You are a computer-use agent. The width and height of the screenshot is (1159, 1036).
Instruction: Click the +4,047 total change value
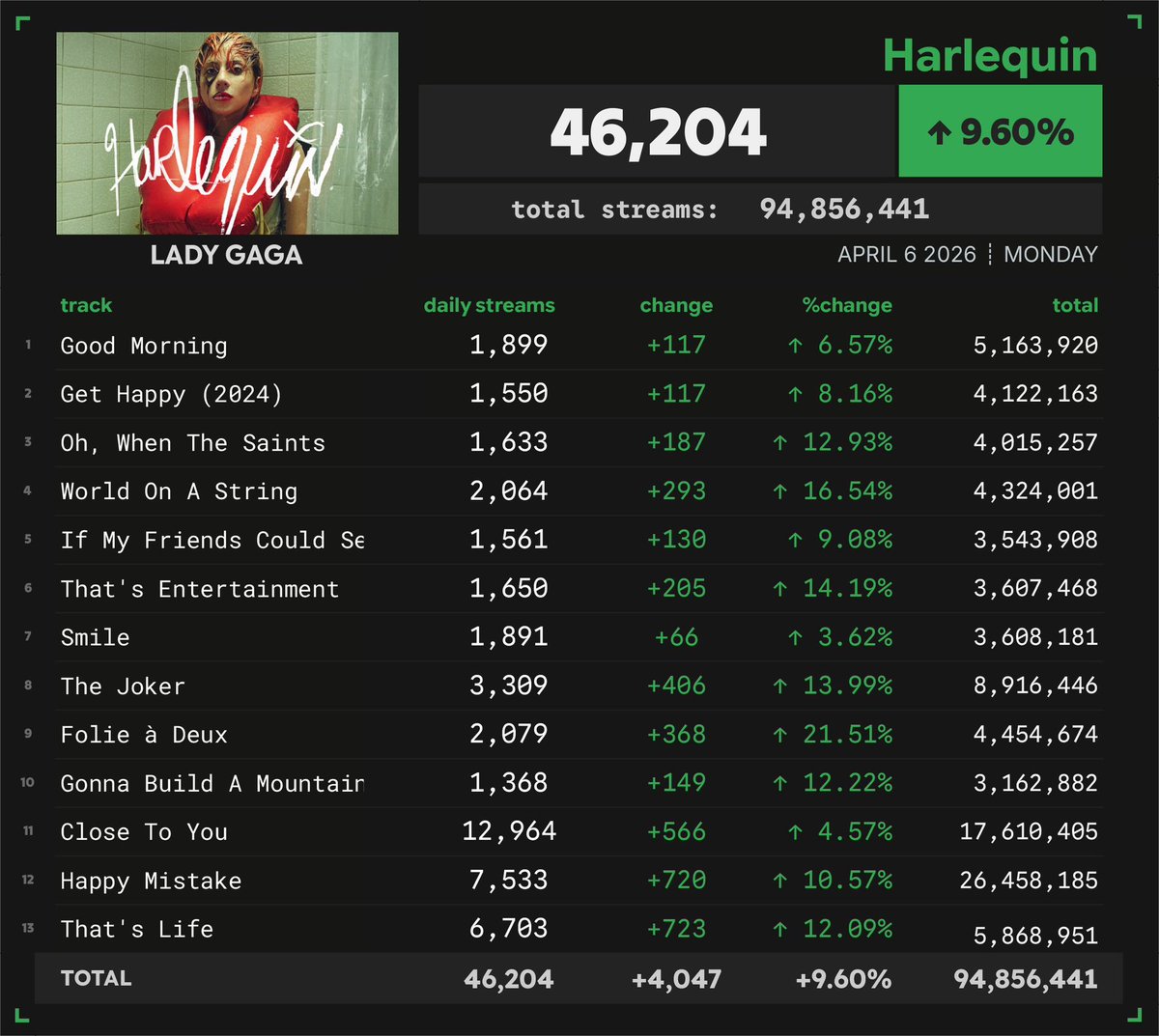(x=676, y=979)
